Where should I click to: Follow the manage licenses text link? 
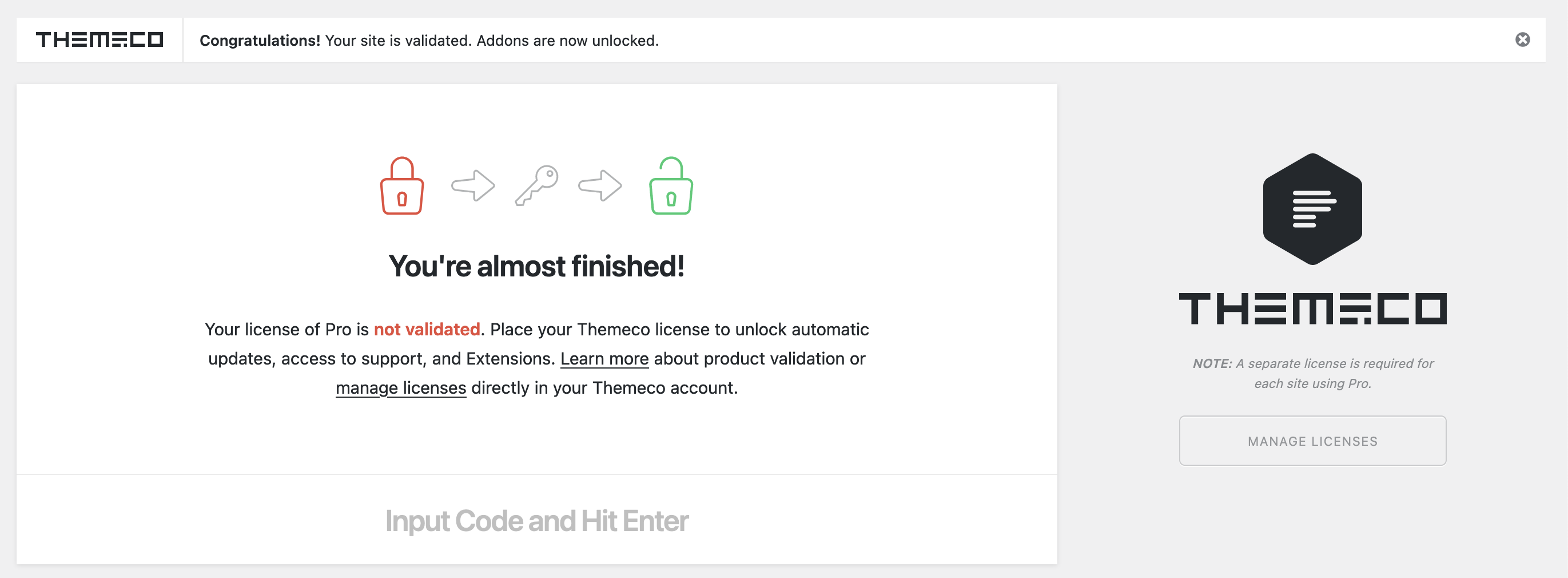point(400,388)
